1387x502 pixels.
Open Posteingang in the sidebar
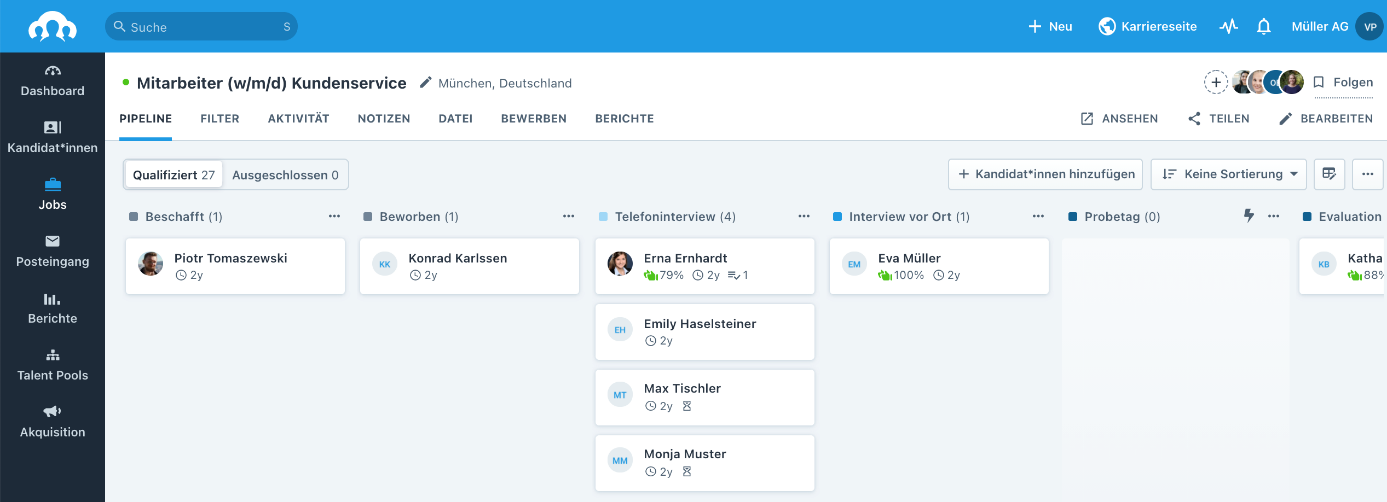coord(53,251)
